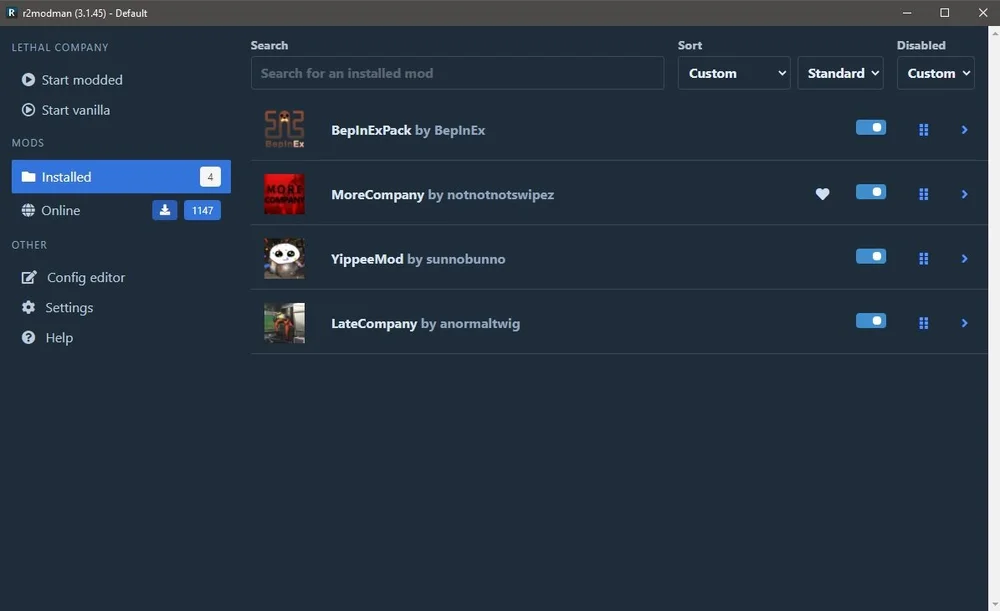Image resolution: width=1000 pixels, height=611 pixels.
Task: Close the r2modman window
Action: (983, 13)
